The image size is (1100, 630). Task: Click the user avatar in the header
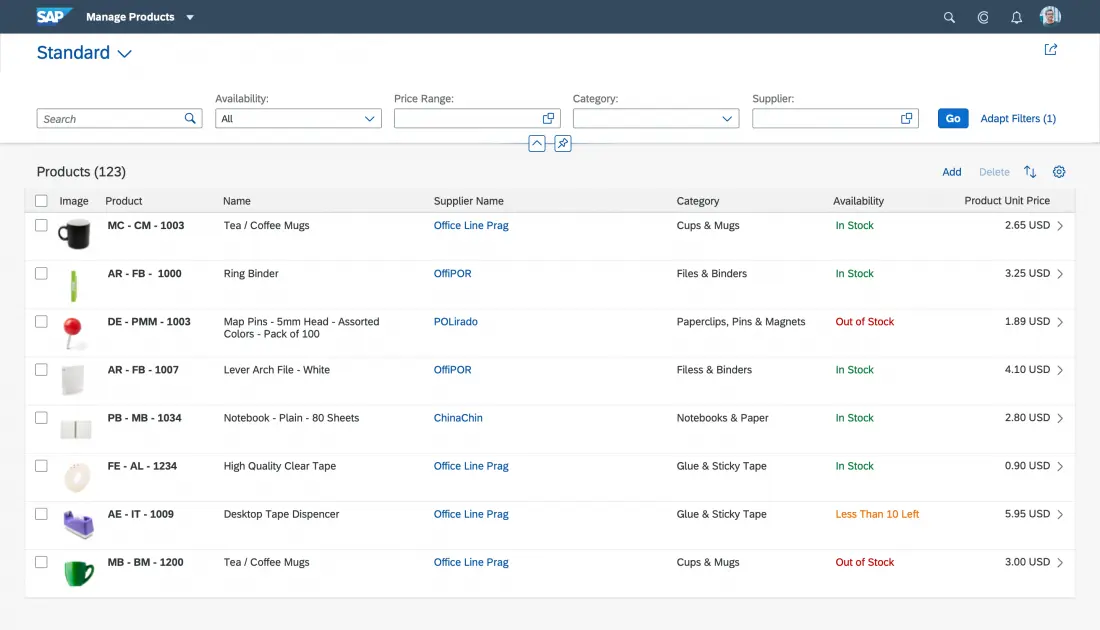pos(1050,16)
